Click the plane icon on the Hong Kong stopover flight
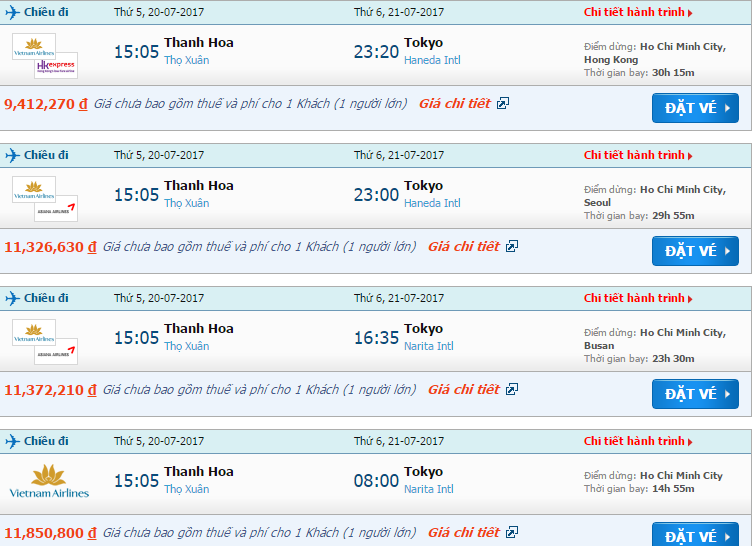This screenshot has height=546, width=752. click(x=13, y=12)
